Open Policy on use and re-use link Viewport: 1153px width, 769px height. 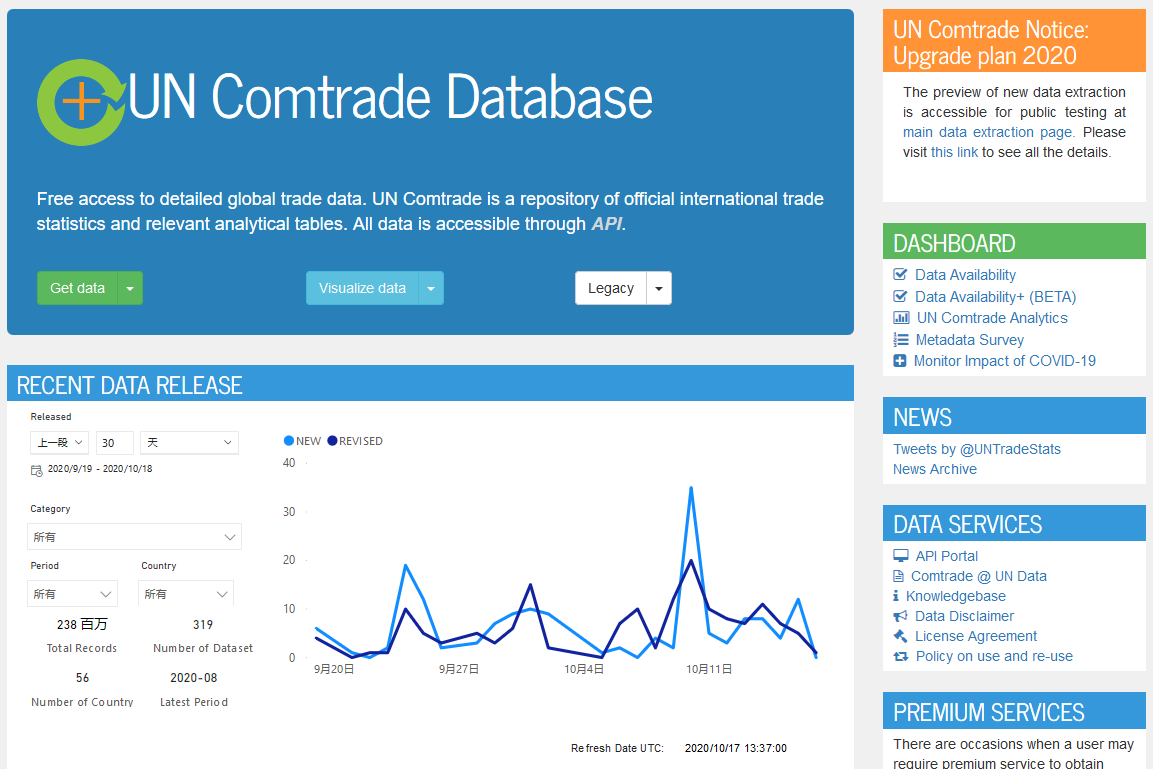pos(994,657)
